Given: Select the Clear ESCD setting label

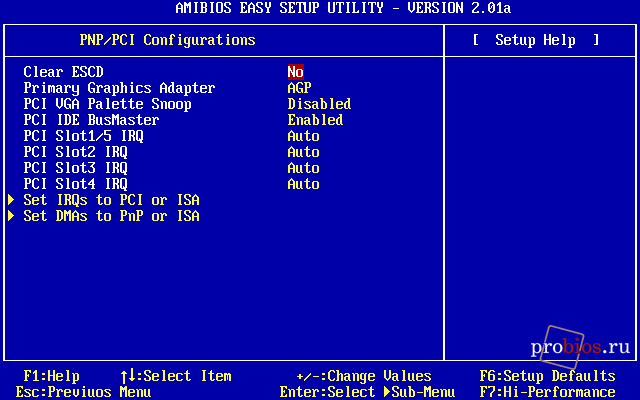Looking at the screenshot, I should click(x=63, y=72).
